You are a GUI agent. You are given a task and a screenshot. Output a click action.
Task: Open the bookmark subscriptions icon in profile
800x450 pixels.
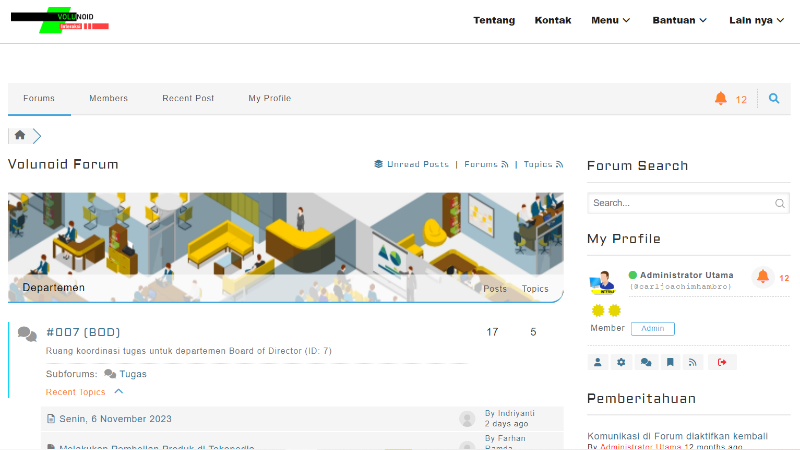[670, 362]
